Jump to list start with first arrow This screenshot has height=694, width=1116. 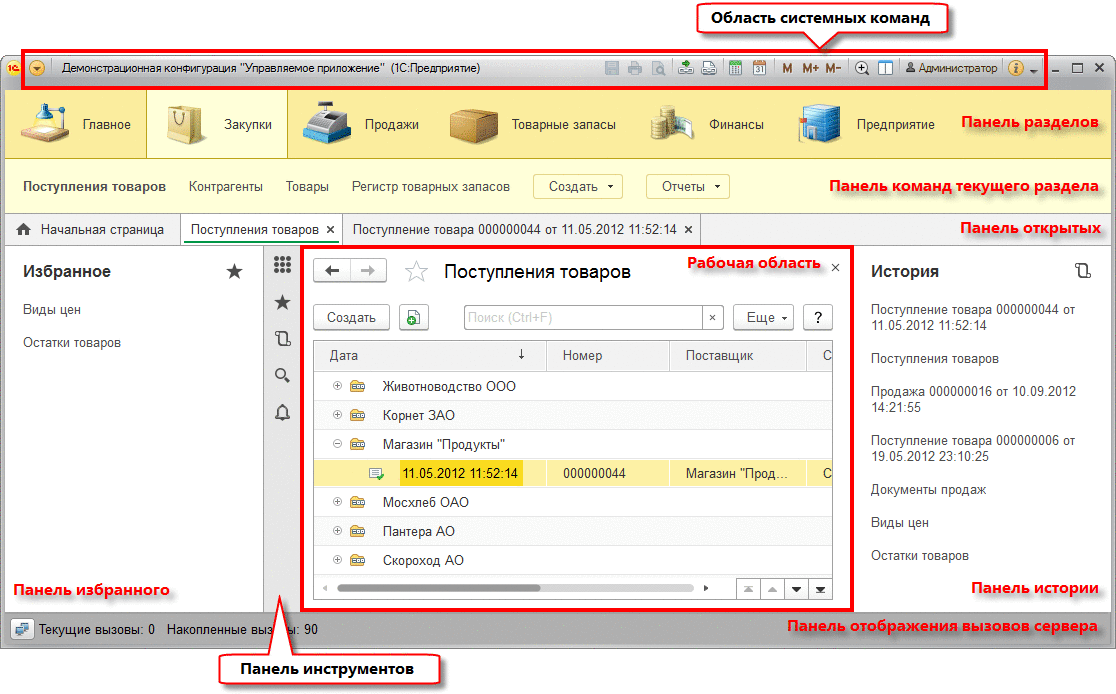pos(748,589)
